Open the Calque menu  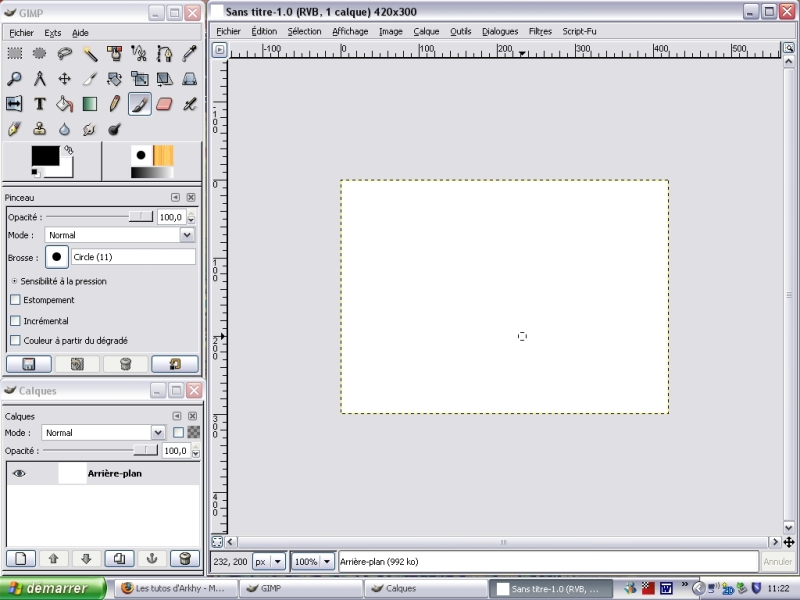(426, 31)
